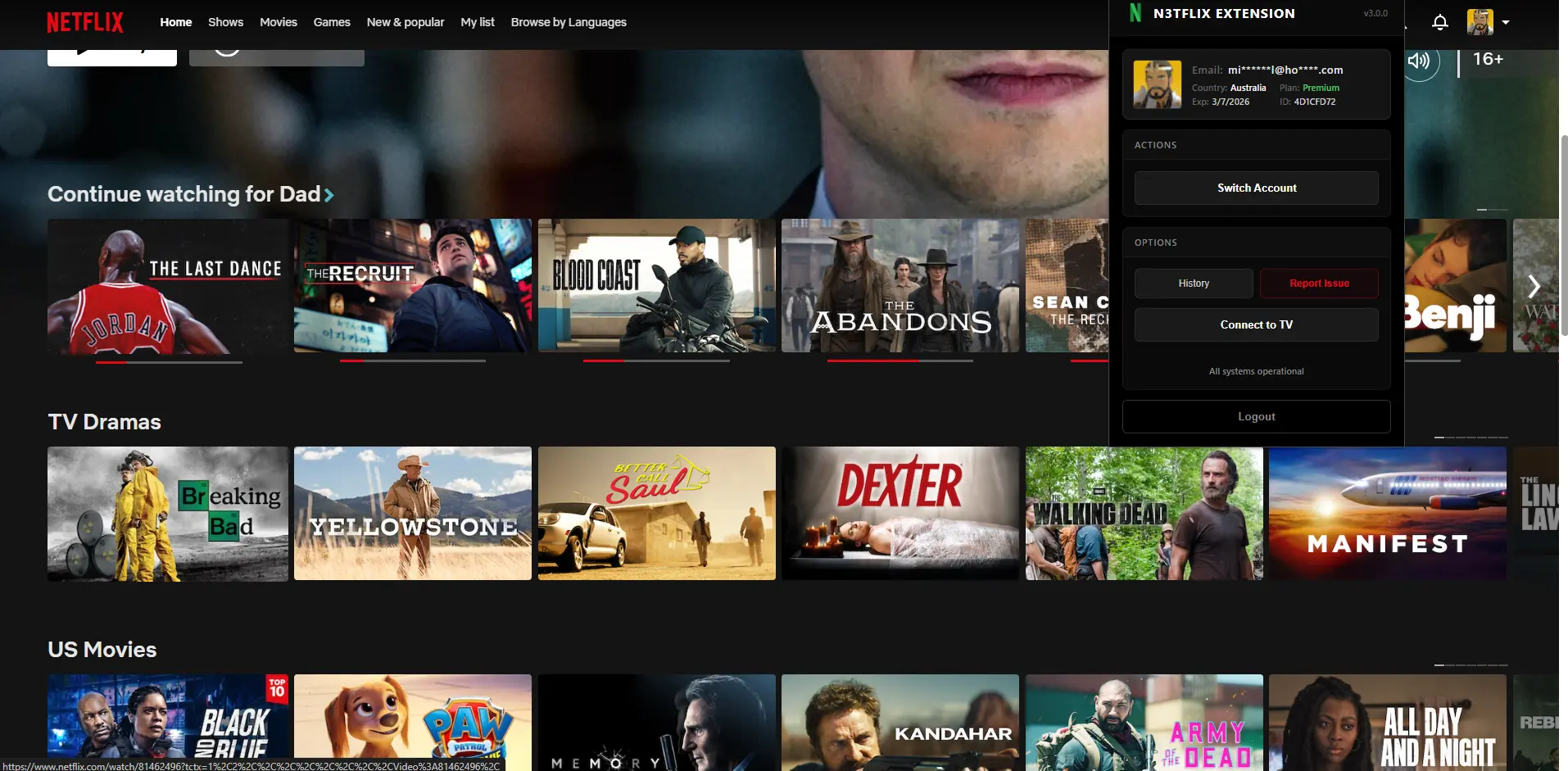Screen dimensions: 1568x771
Task: Click the TV Dramas row heading
Action: pyautogui.click(x=105, y=422)
